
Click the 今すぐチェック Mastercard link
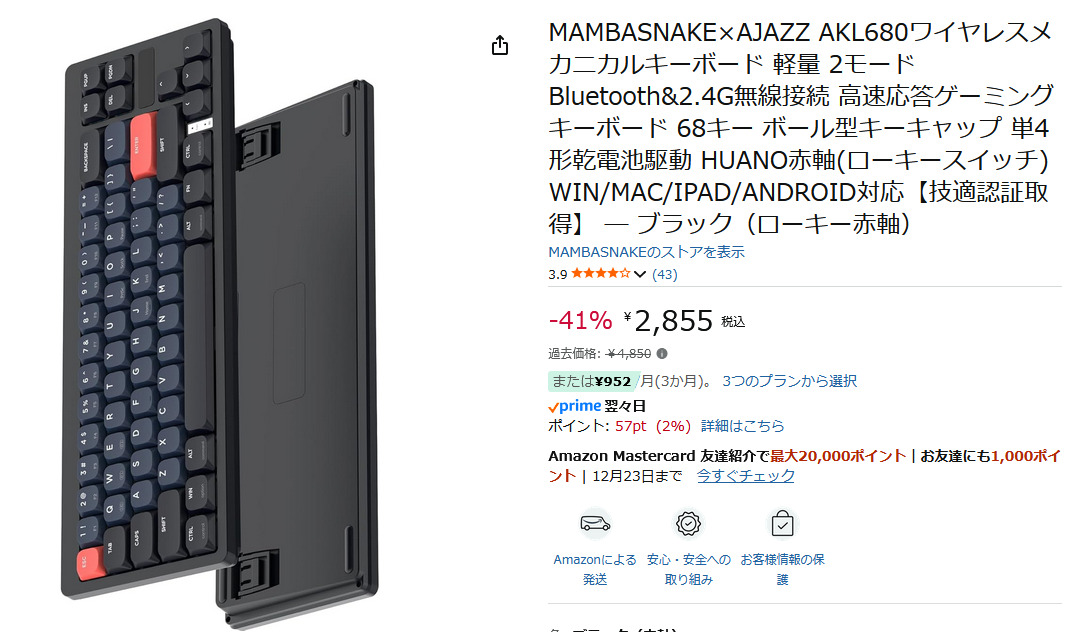[745, 476]
